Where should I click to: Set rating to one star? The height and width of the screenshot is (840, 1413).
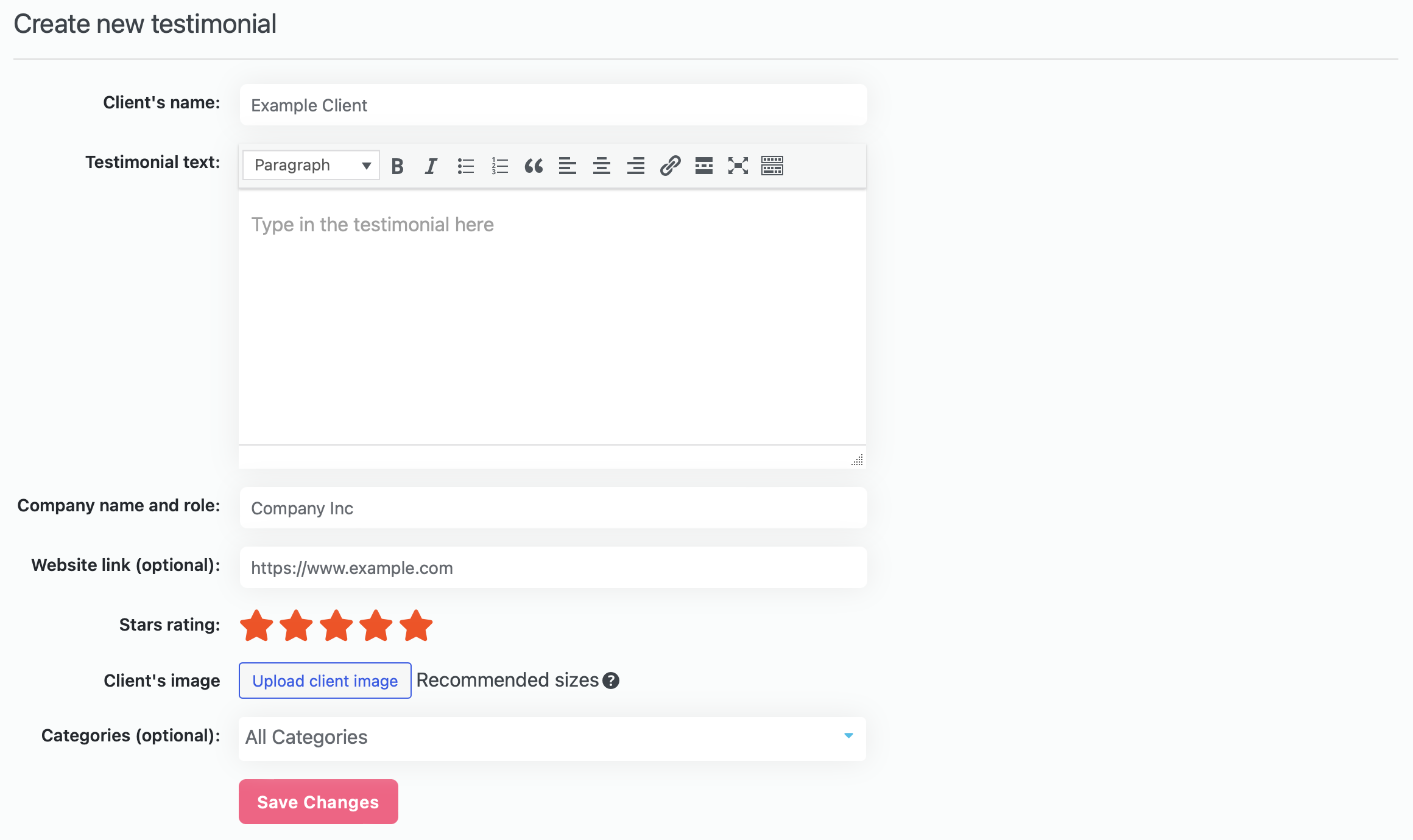click(256, 626)
